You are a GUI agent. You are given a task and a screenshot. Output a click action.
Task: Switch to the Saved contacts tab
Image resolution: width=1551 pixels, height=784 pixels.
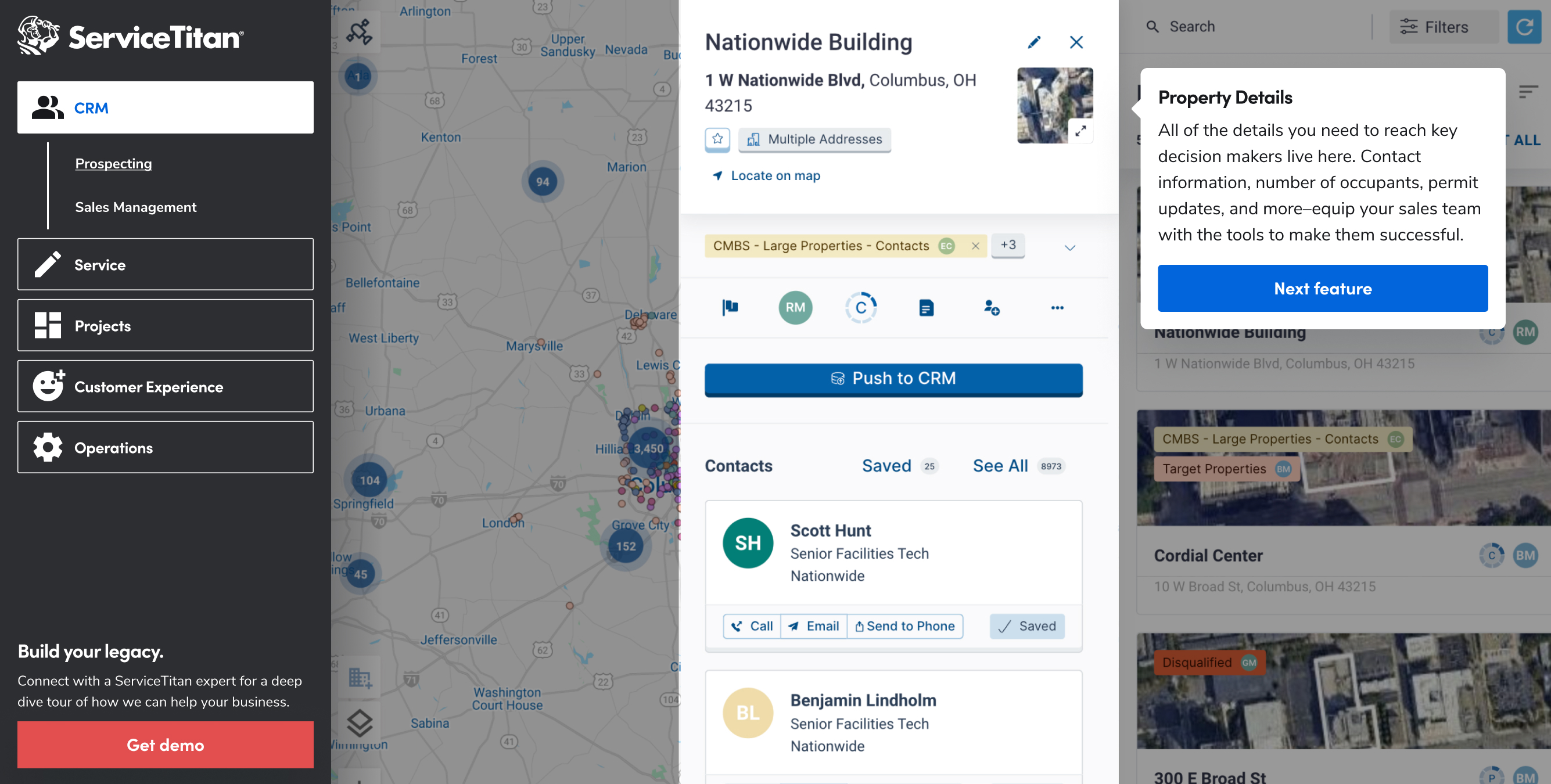(887, 466)
